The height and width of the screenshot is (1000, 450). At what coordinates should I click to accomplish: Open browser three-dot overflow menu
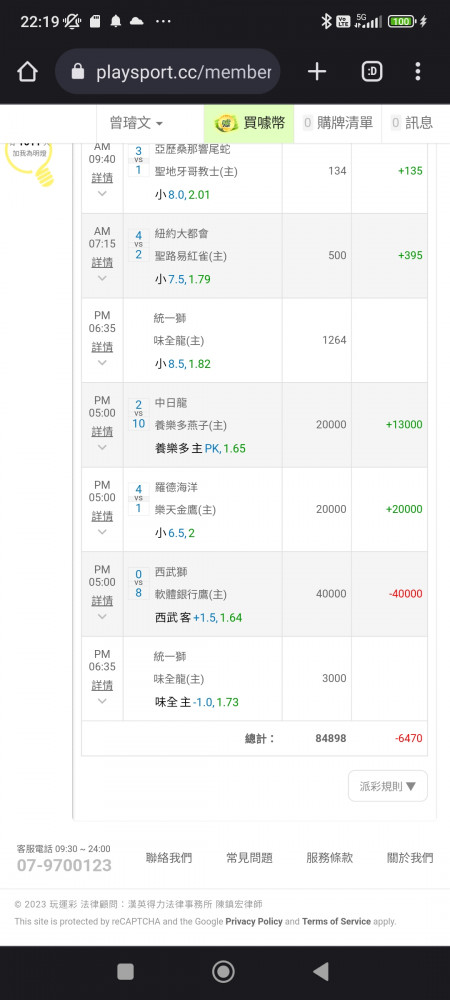tap(417, 71)
